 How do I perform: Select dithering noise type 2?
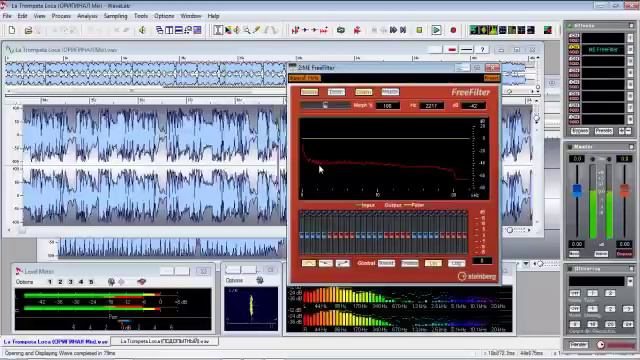[610, 293]
